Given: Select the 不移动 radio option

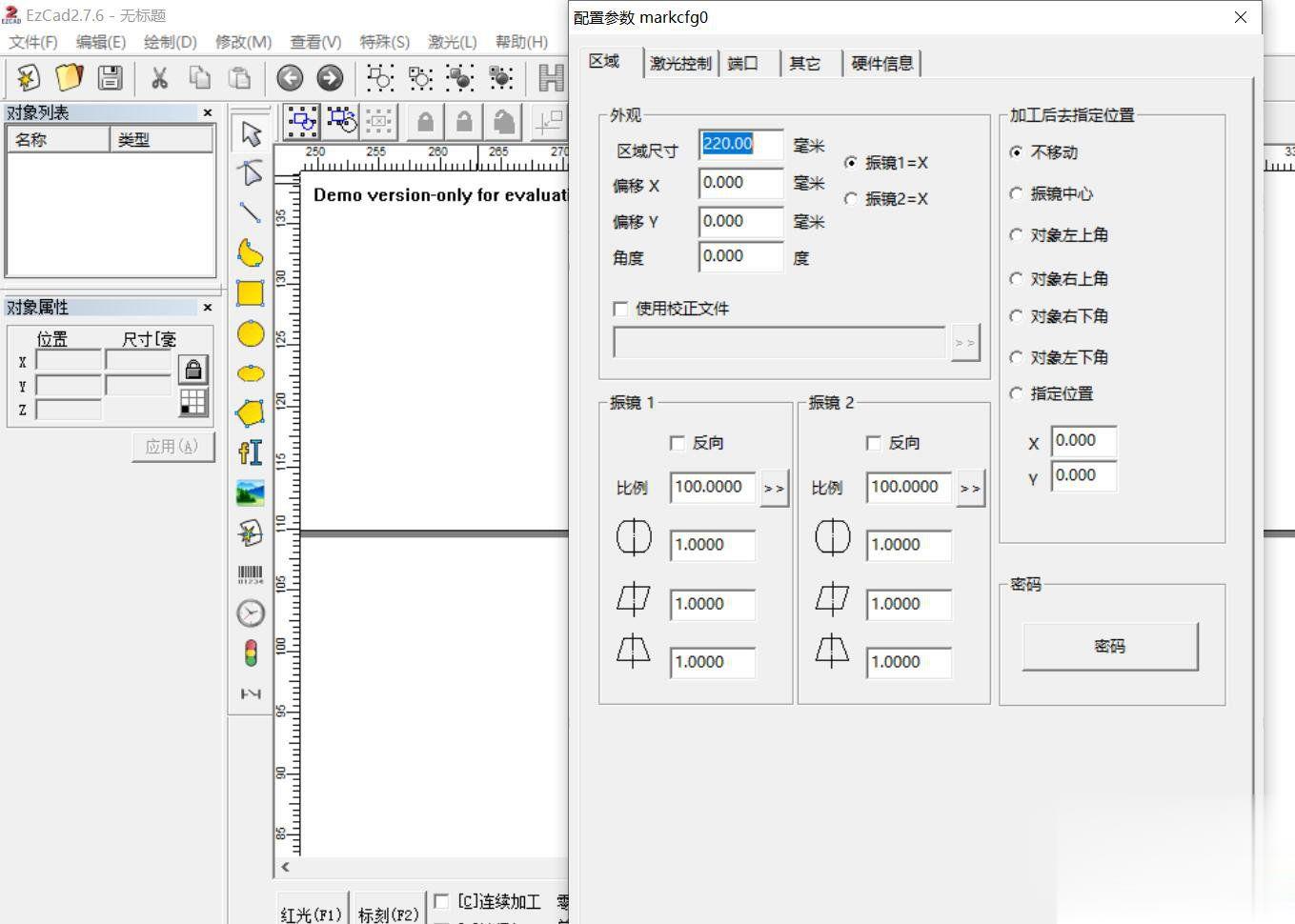Looking at the screenshot, I should [1017, 152].
